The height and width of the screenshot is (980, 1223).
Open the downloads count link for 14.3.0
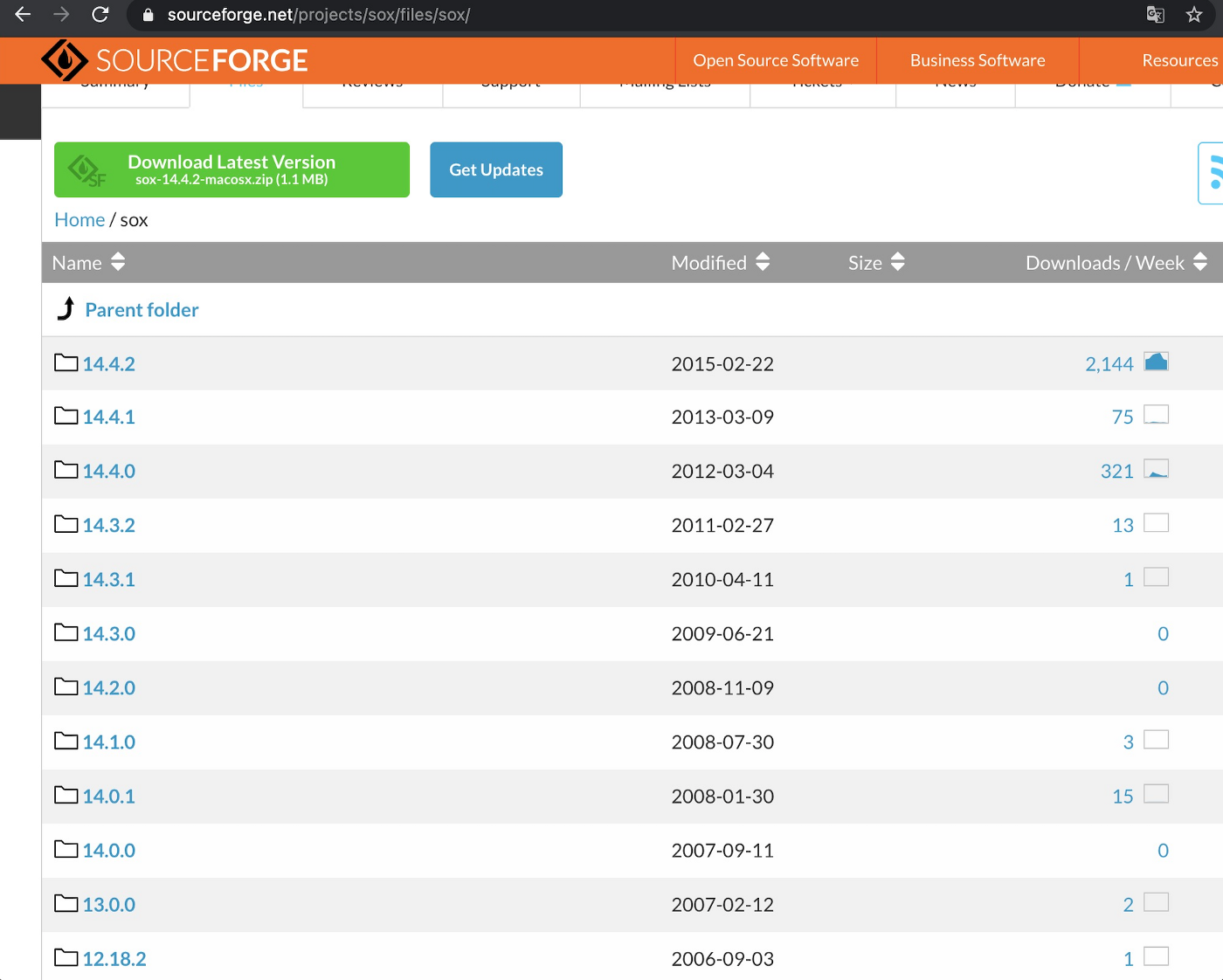[1163, 634]
